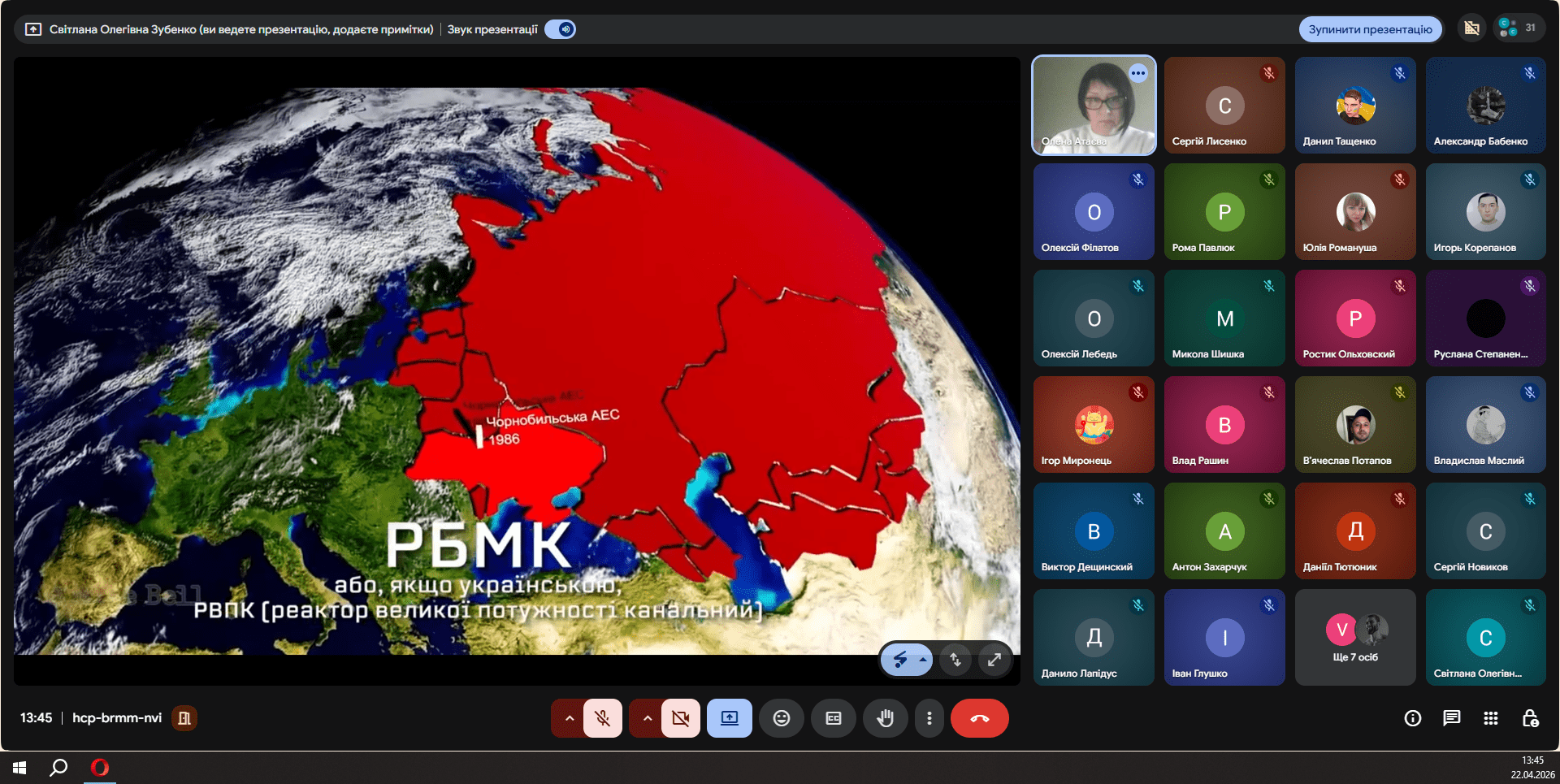Open more options three-dot menu

929,718
